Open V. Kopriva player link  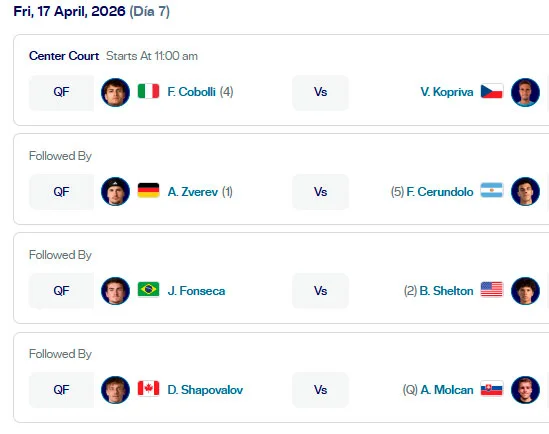point(447,92)
